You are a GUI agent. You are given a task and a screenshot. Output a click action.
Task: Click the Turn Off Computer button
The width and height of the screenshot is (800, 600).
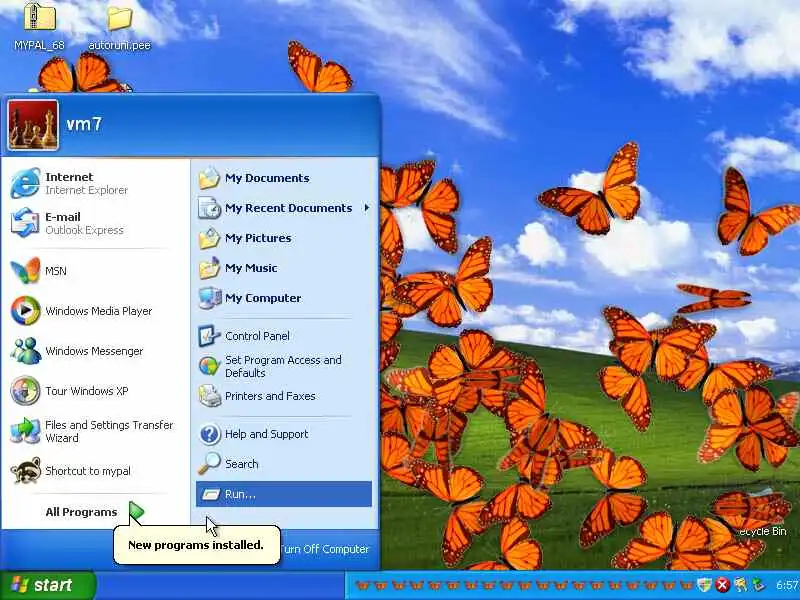(x=324, y=549)
